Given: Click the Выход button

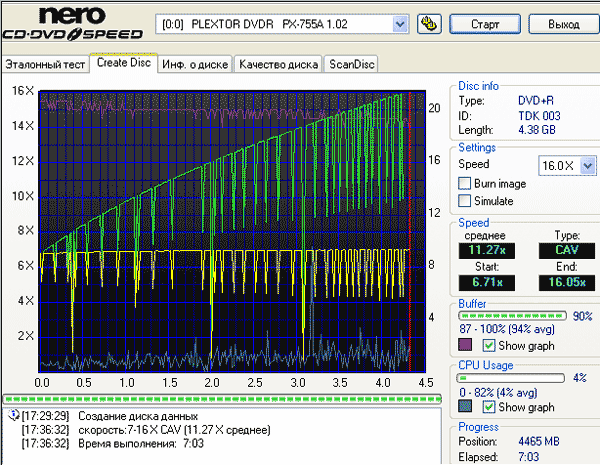Looking at the screenshot, I should (564, 24).
